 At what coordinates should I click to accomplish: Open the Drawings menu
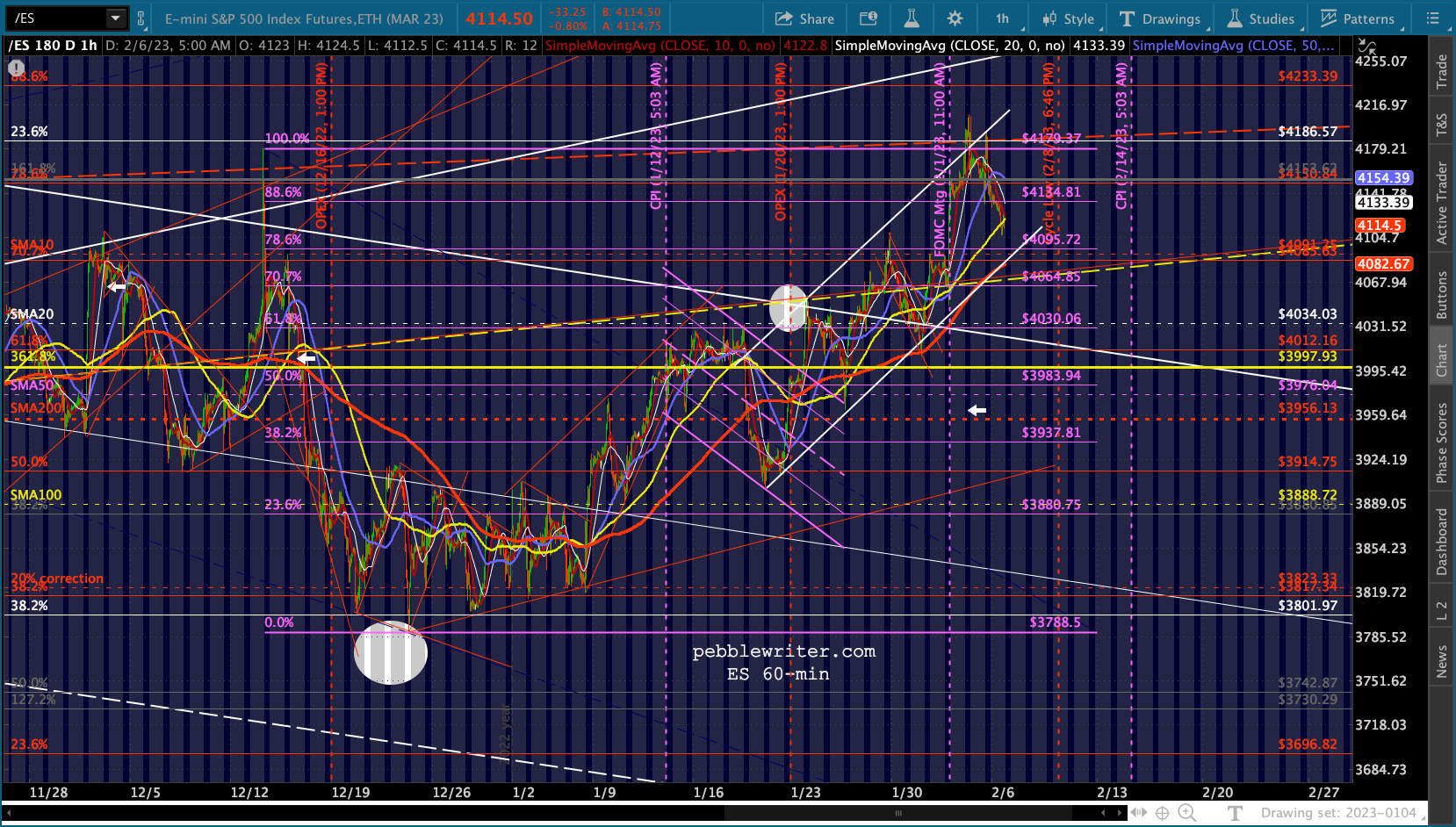[1160, 18]
